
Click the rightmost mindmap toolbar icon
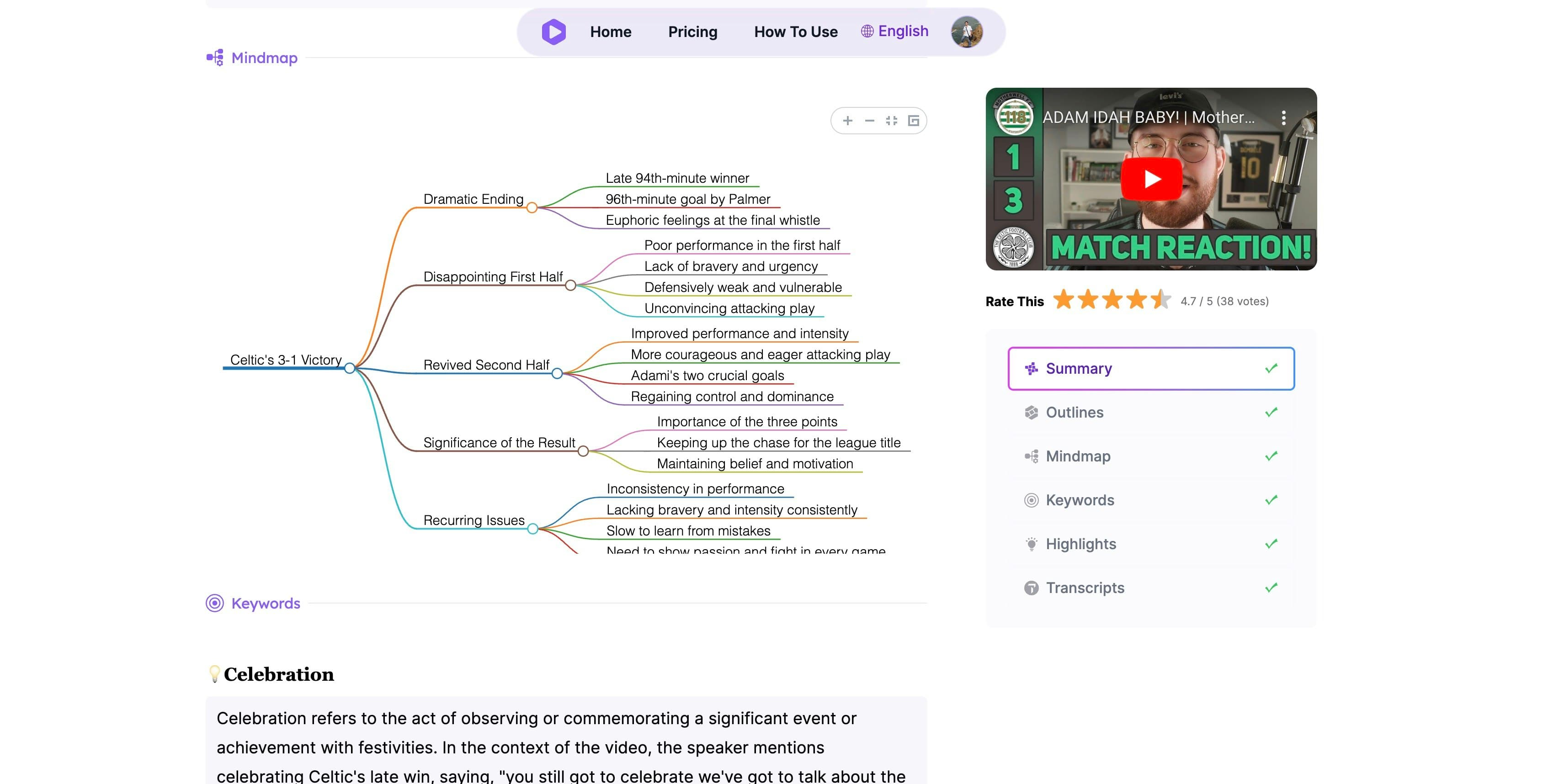(914, 121)
